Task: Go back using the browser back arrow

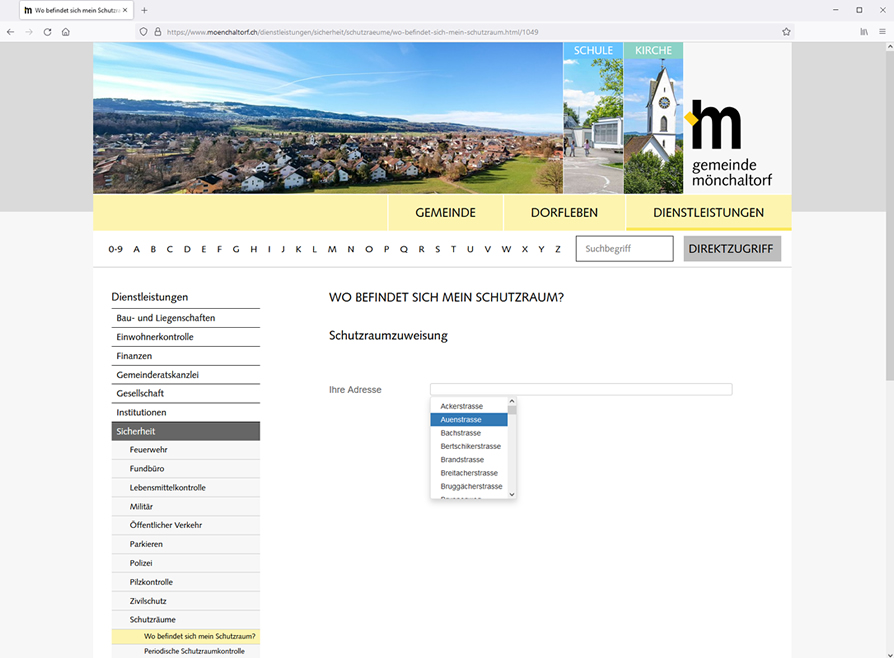Action: [x=10, y=32]
